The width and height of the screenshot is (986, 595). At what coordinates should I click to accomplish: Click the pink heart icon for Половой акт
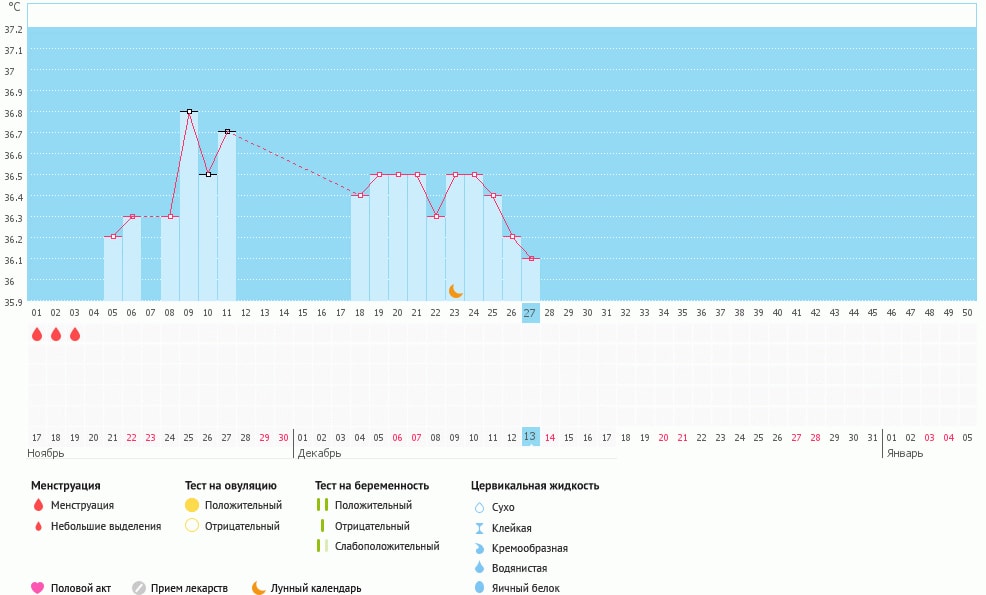point(38,588)
